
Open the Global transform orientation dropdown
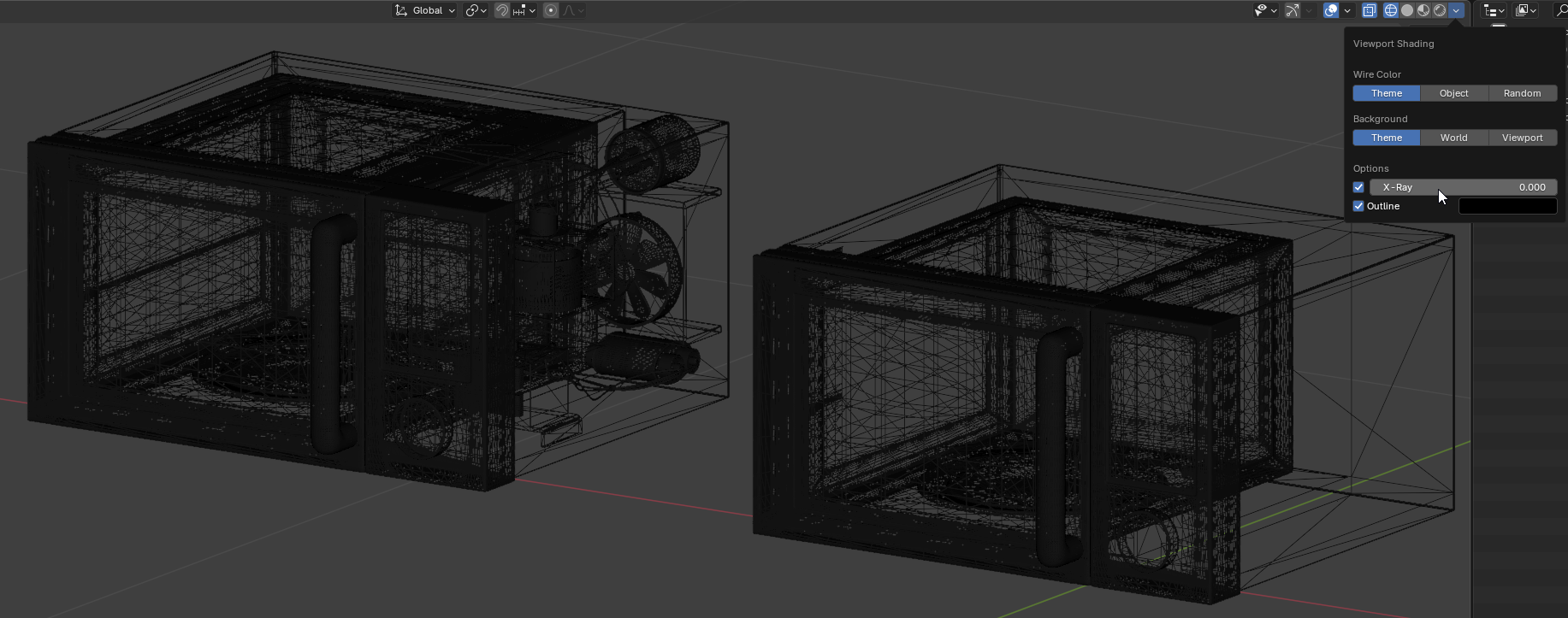pos(425,10)
